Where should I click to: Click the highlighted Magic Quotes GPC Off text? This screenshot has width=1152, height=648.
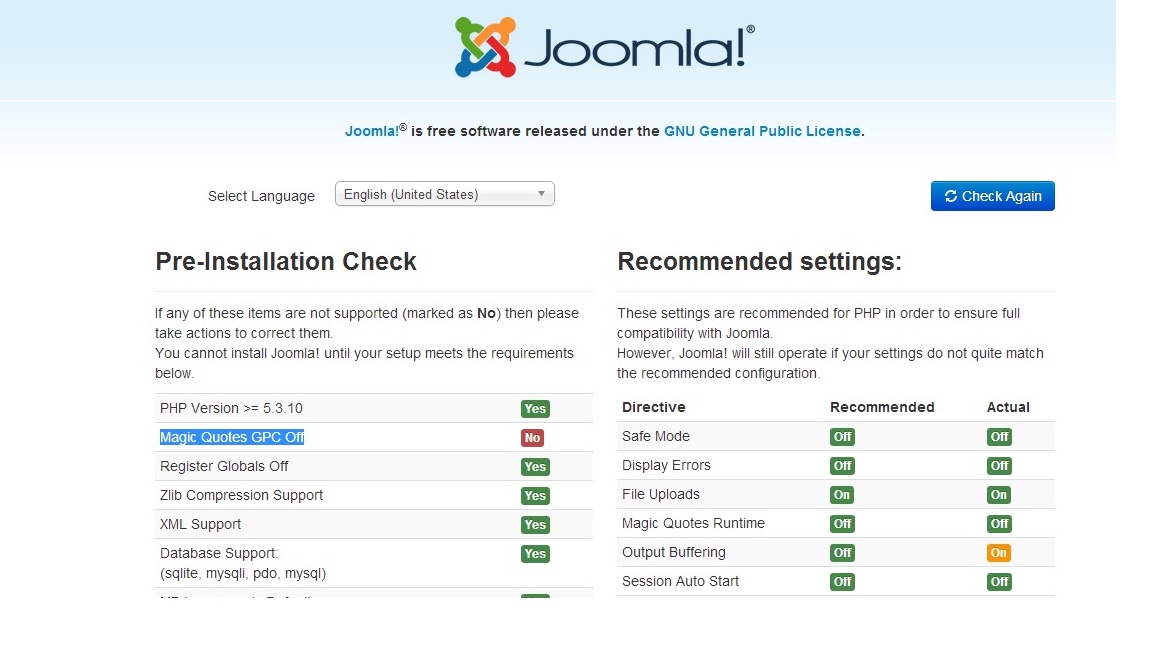coord(232,437)
